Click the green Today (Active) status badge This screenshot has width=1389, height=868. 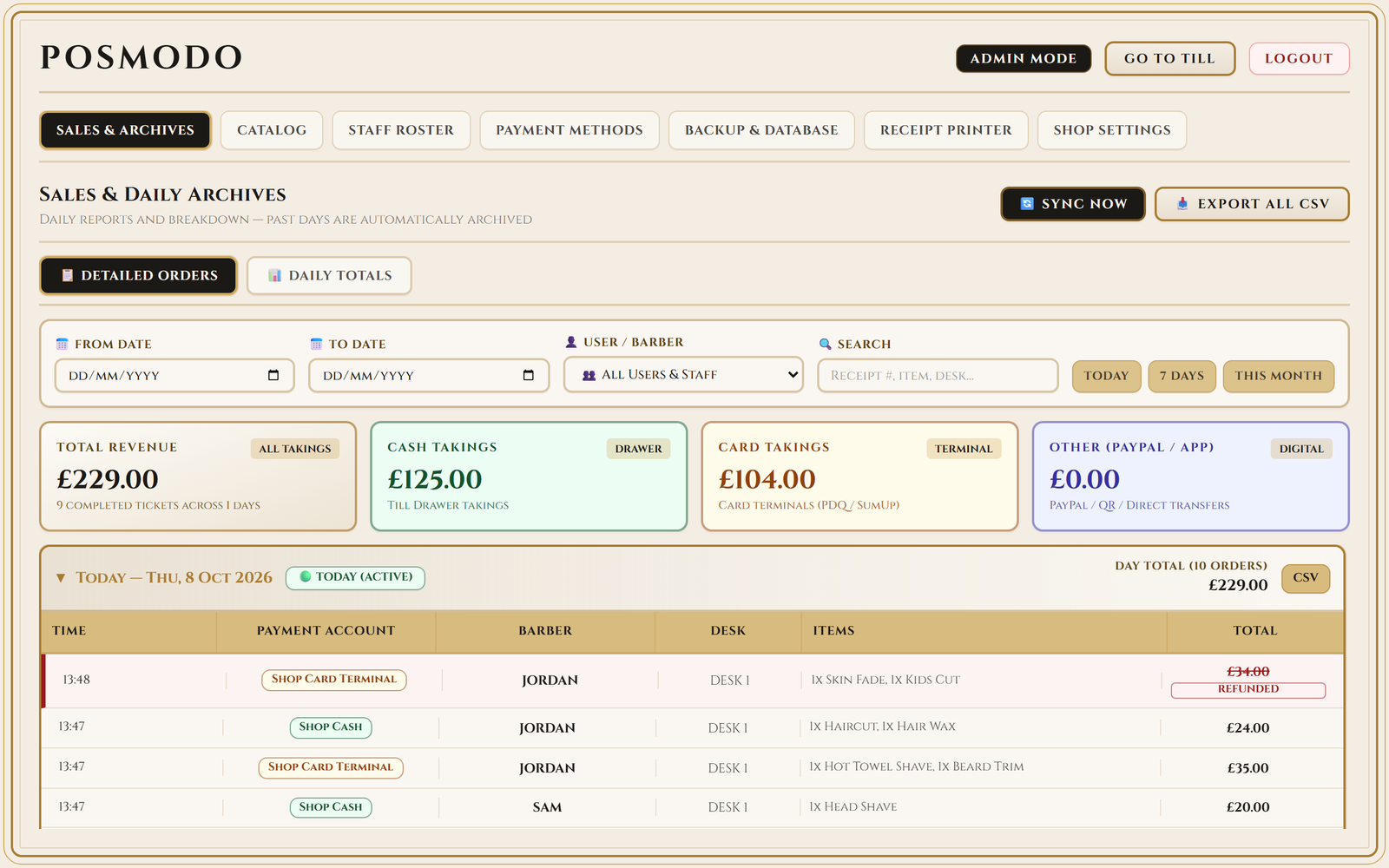[x=355, y=577]
